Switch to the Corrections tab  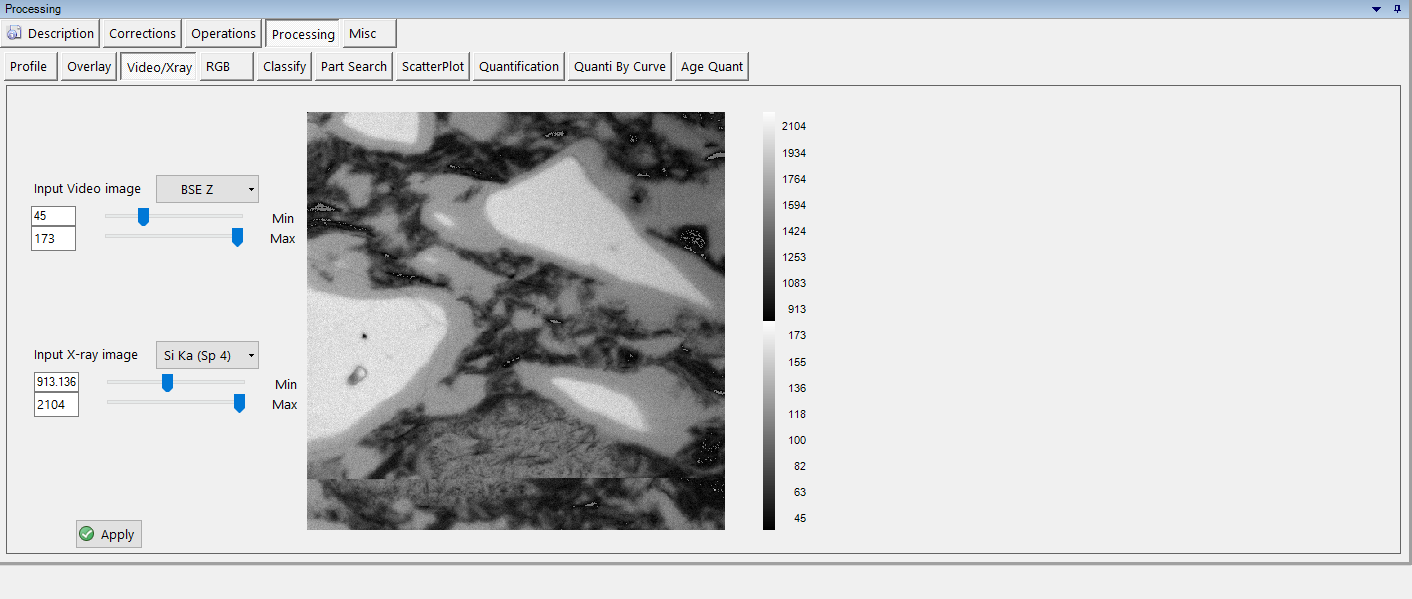(x=142, y=34)
